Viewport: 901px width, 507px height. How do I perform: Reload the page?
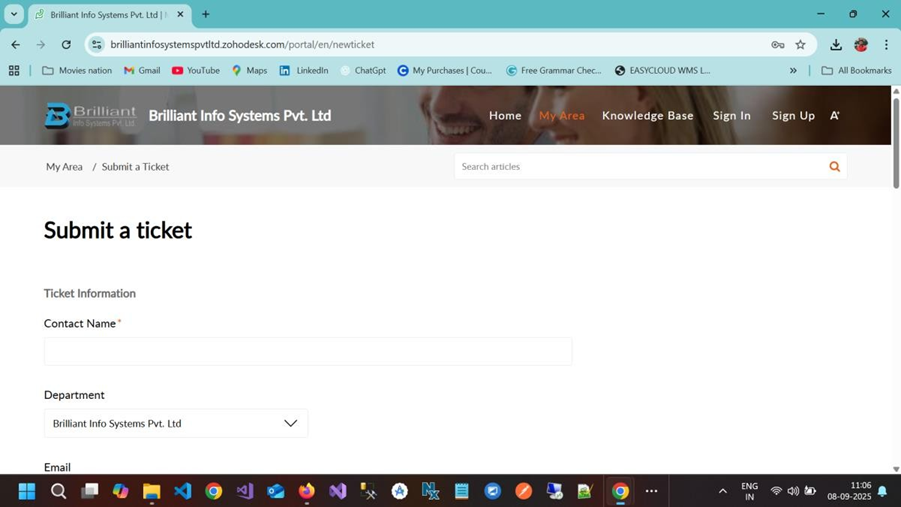66,45
